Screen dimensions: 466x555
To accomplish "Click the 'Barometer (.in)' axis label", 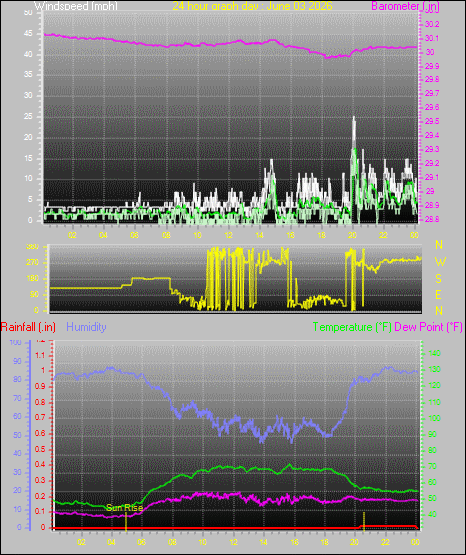I will tap(405, 6).
